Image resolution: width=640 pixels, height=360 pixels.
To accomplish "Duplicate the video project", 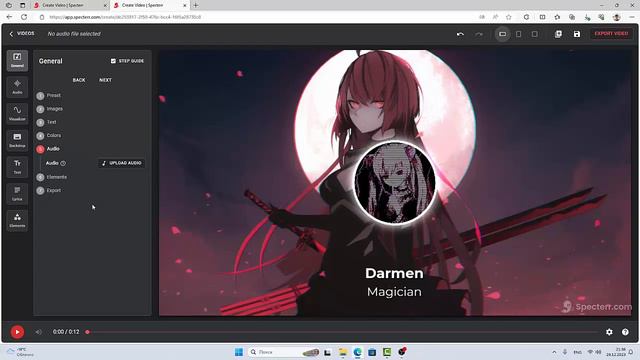I will tap(558, 34).
